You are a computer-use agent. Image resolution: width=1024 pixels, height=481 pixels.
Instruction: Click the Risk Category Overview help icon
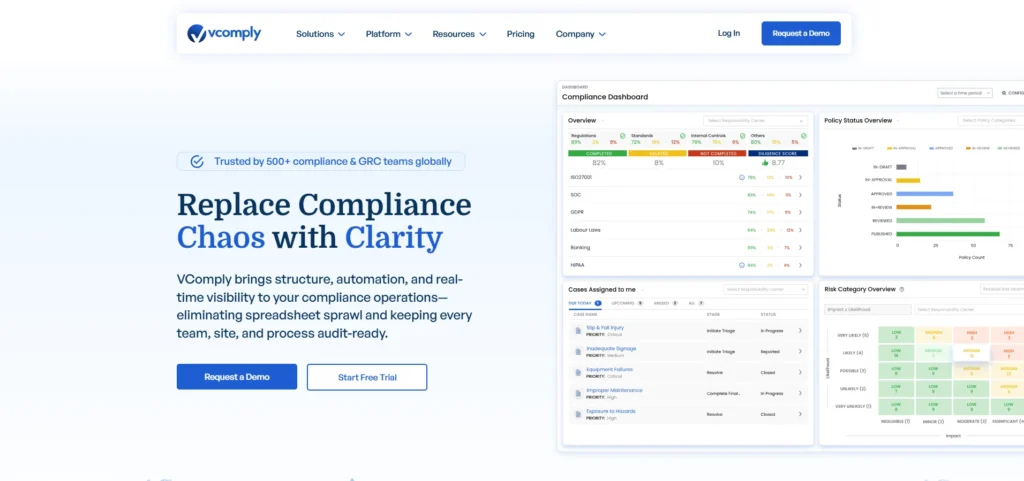coord(902,289)
